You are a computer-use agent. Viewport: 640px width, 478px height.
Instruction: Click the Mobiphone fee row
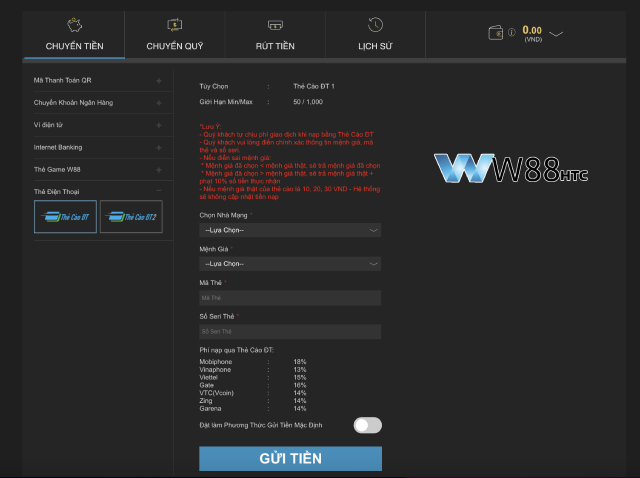tap(253, 362)
